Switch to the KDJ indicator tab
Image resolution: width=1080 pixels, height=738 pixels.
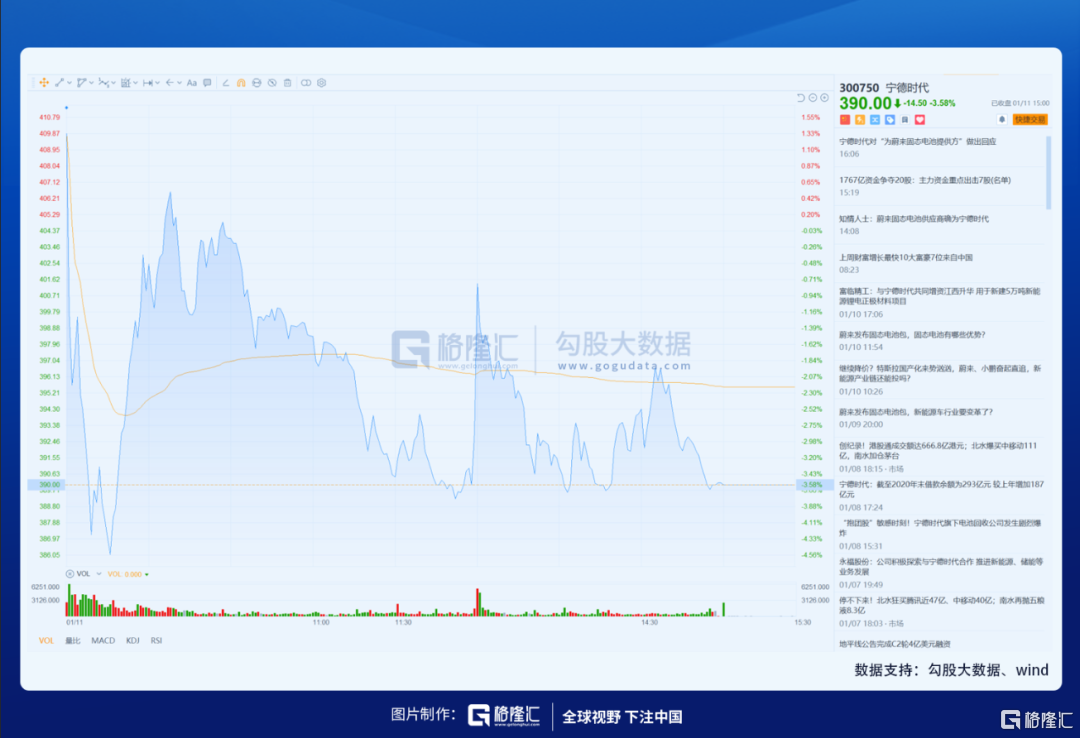tap(133, 641)
